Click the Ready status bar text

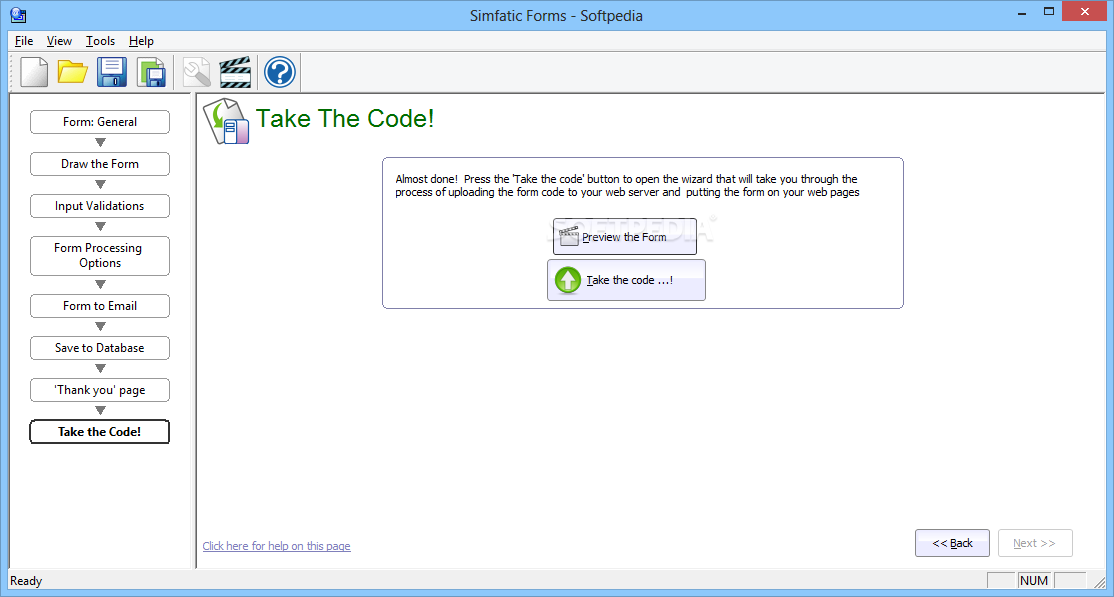pos(26,581)
